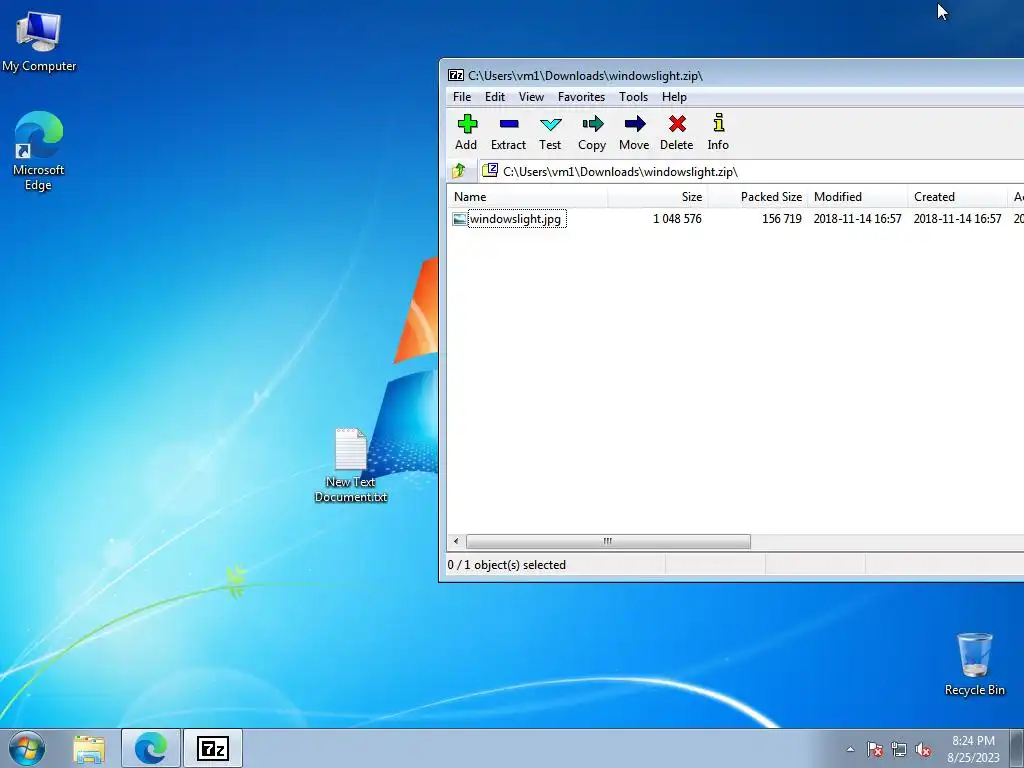Select New Text Document.txt on desktop

click(x=351, y=466)
